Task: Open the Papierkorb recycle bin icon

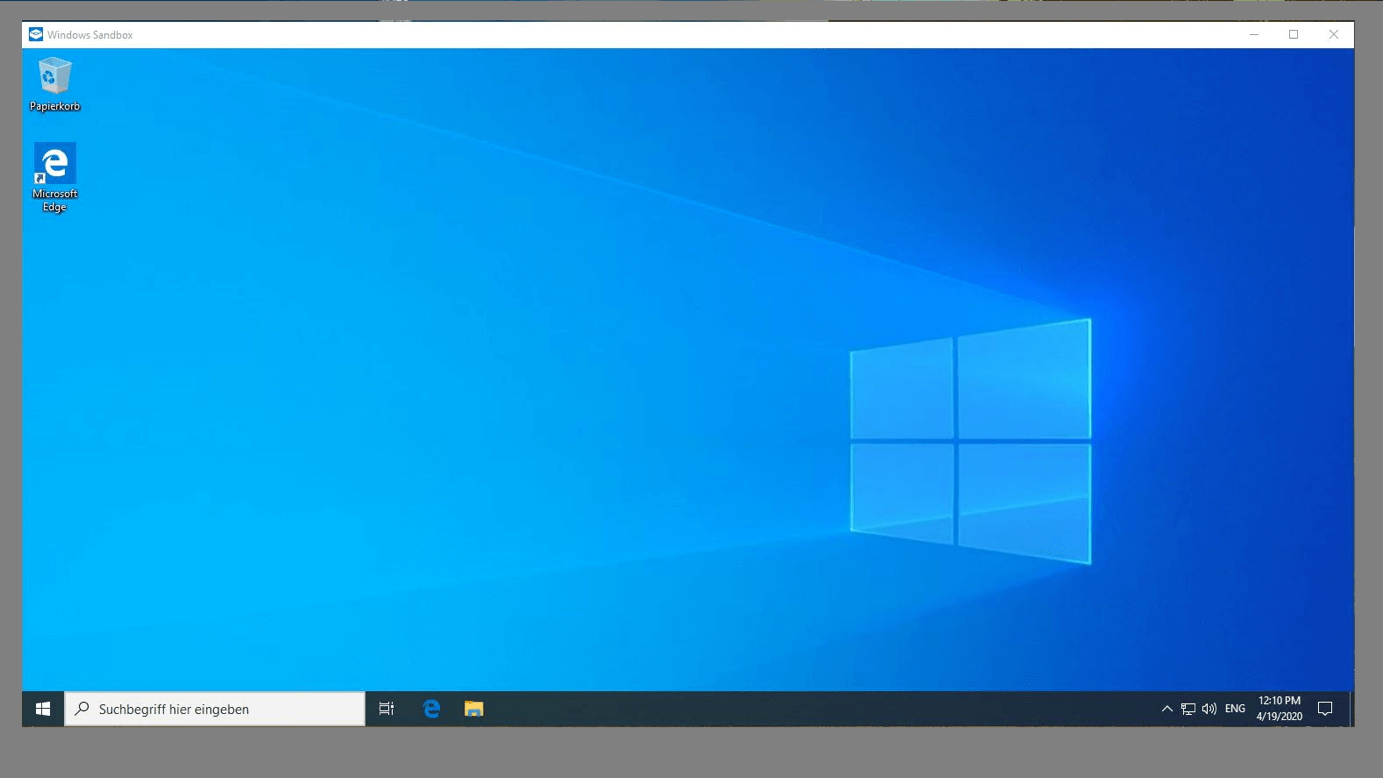Action: coord(55,84)
